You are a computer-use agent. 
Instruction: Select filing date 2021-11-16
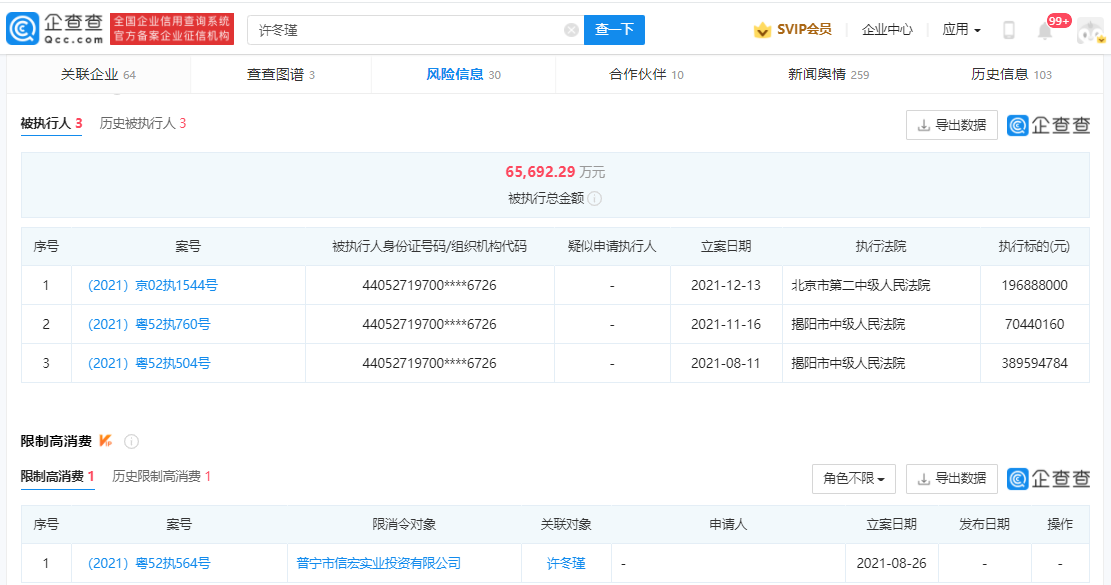(x=726, y=324)
